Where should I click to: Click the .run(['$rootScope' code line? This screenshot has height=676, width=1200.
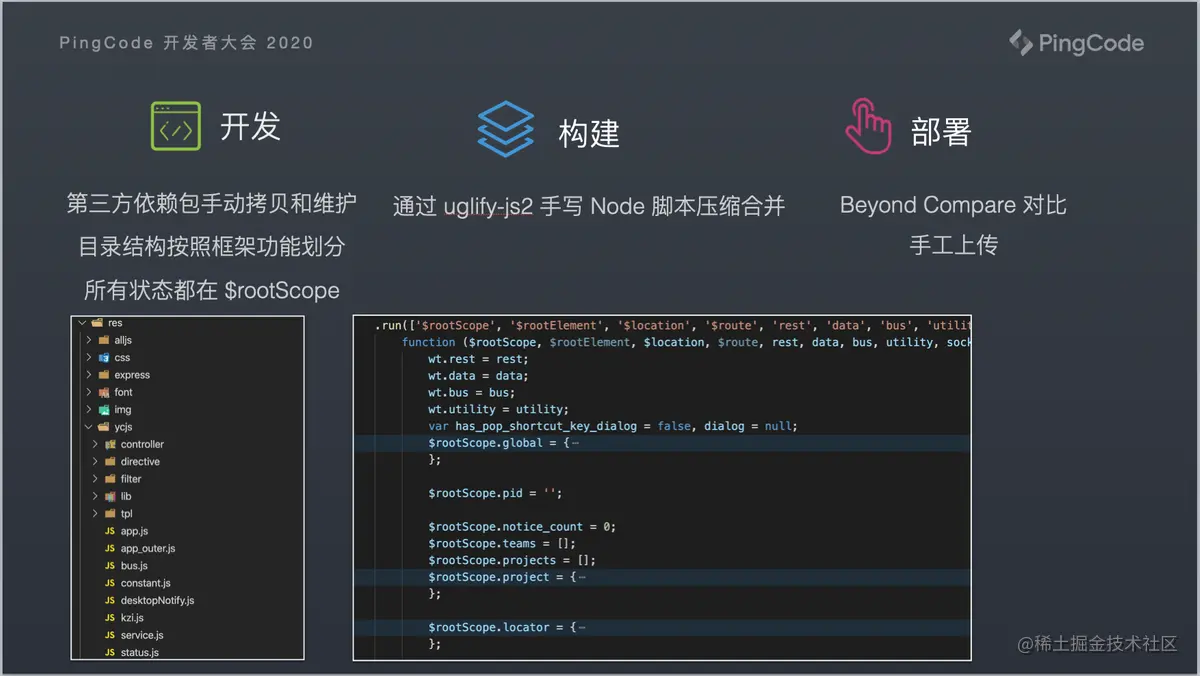pos(673,325)
